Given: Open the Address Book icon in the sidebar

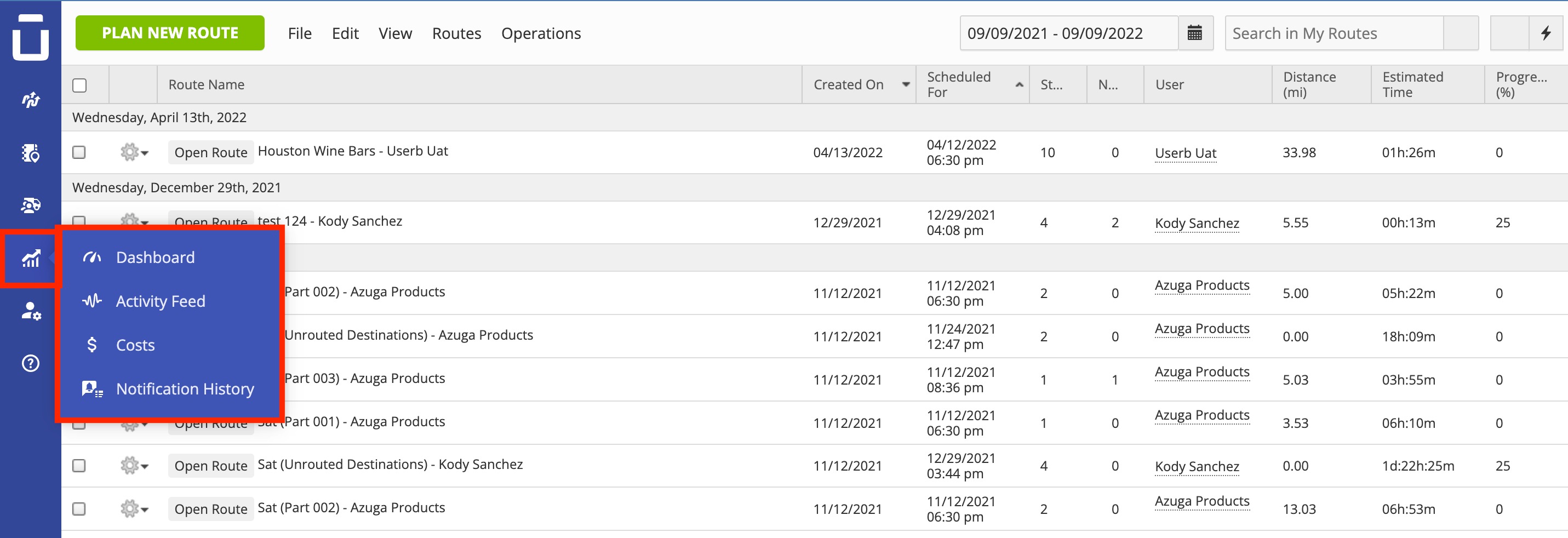Looking at the screenshot, I should tap(31, 153).
